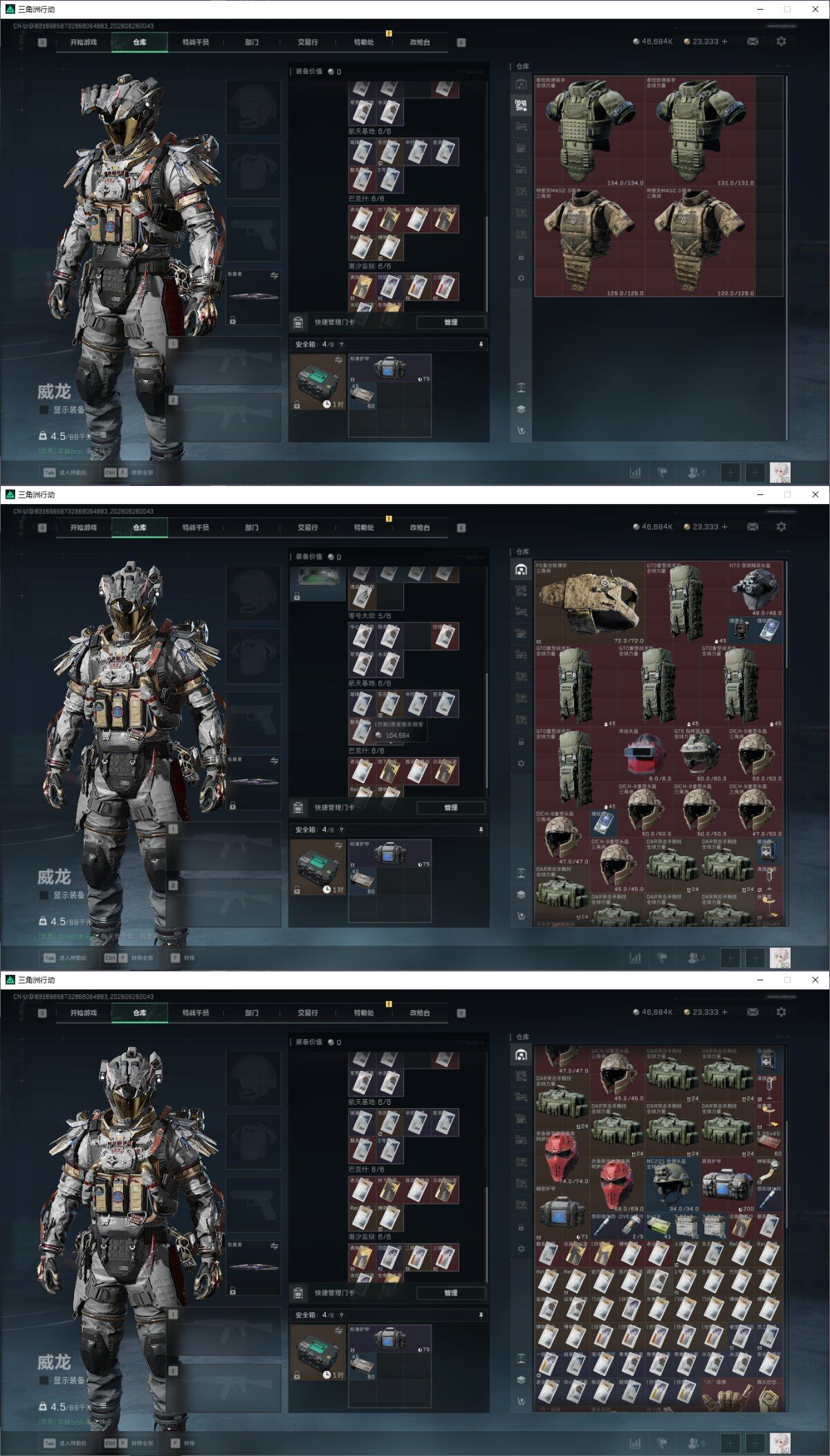Select primary weapon slot 1 in middle window
The height and width of the screenshot is (1456, 830).
pyautogui.click(x=224, y=847)
